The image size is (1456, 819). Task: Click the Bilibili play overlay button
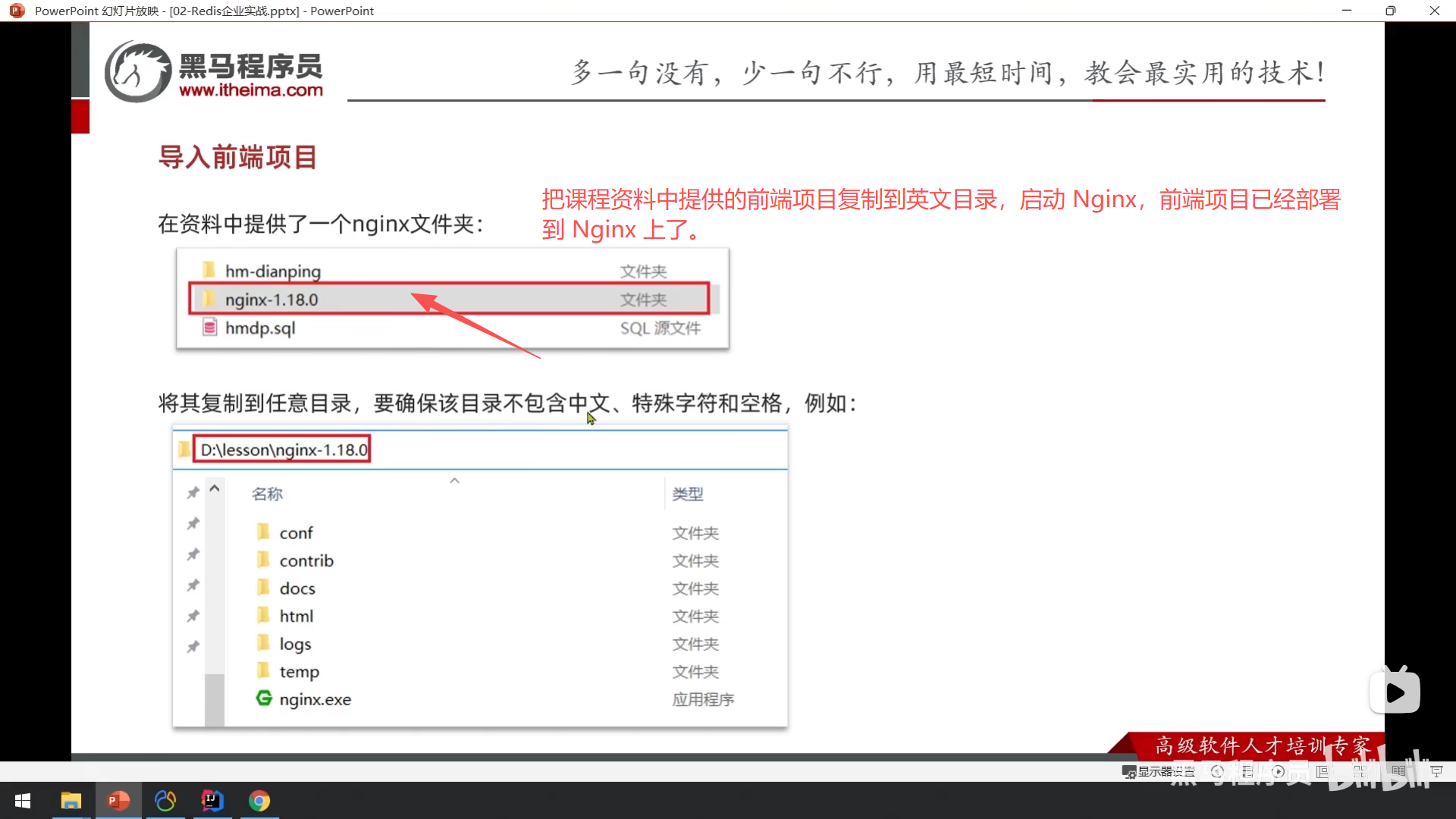pyautogui.click(x=1395, y=692)
